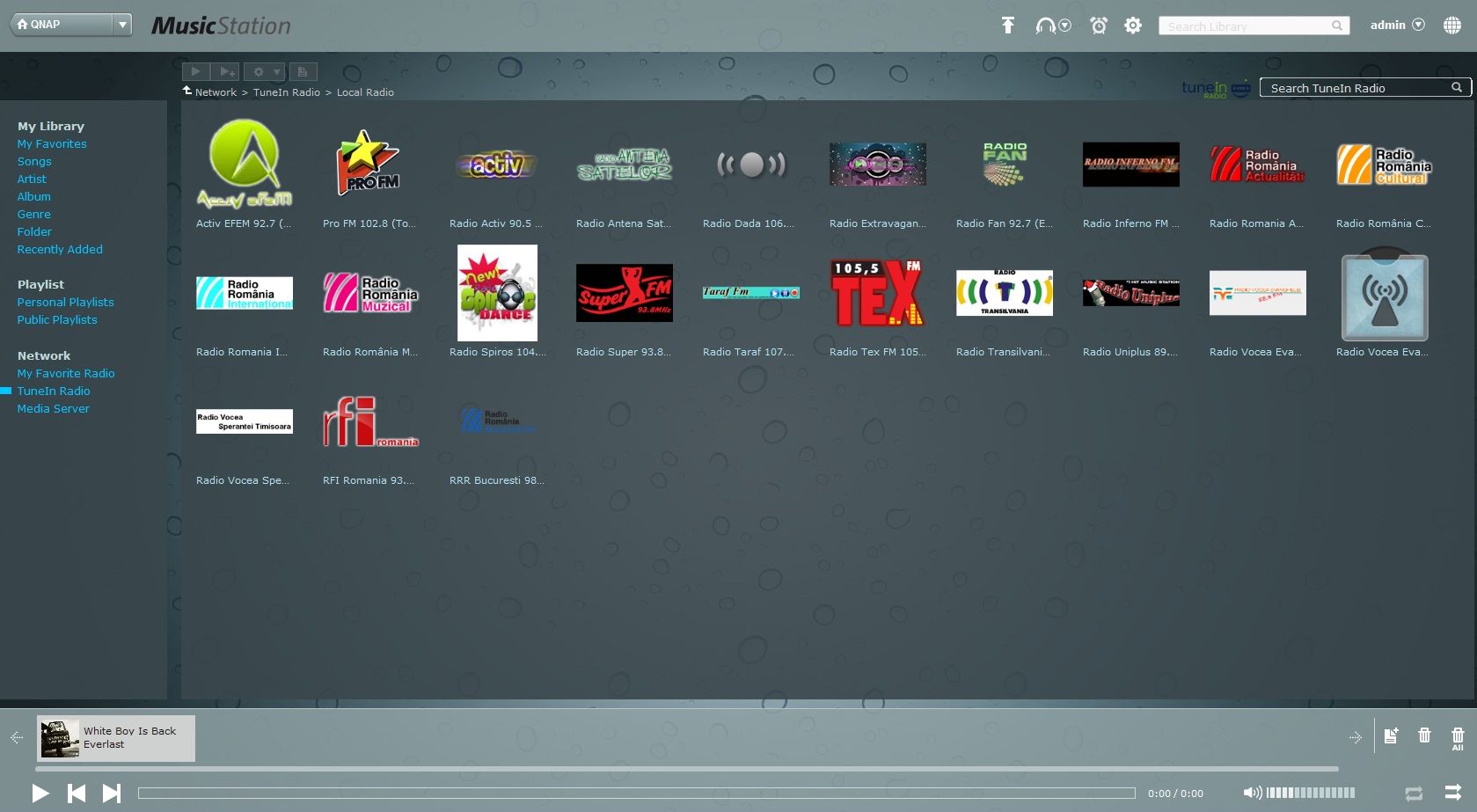Open Media Server in the sidebar
Screen dimensions: 1477x812
click(53, 408)
